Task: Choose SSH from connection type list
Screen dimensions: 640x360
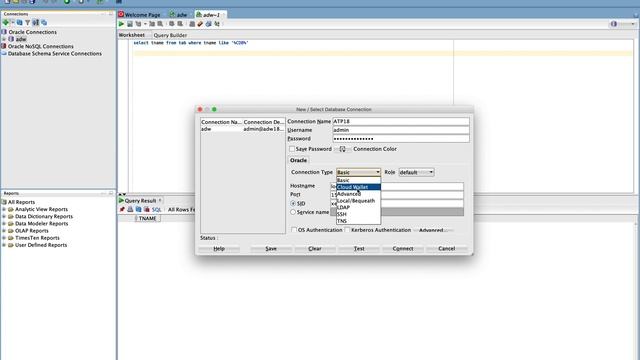Action: pos(358,214)
